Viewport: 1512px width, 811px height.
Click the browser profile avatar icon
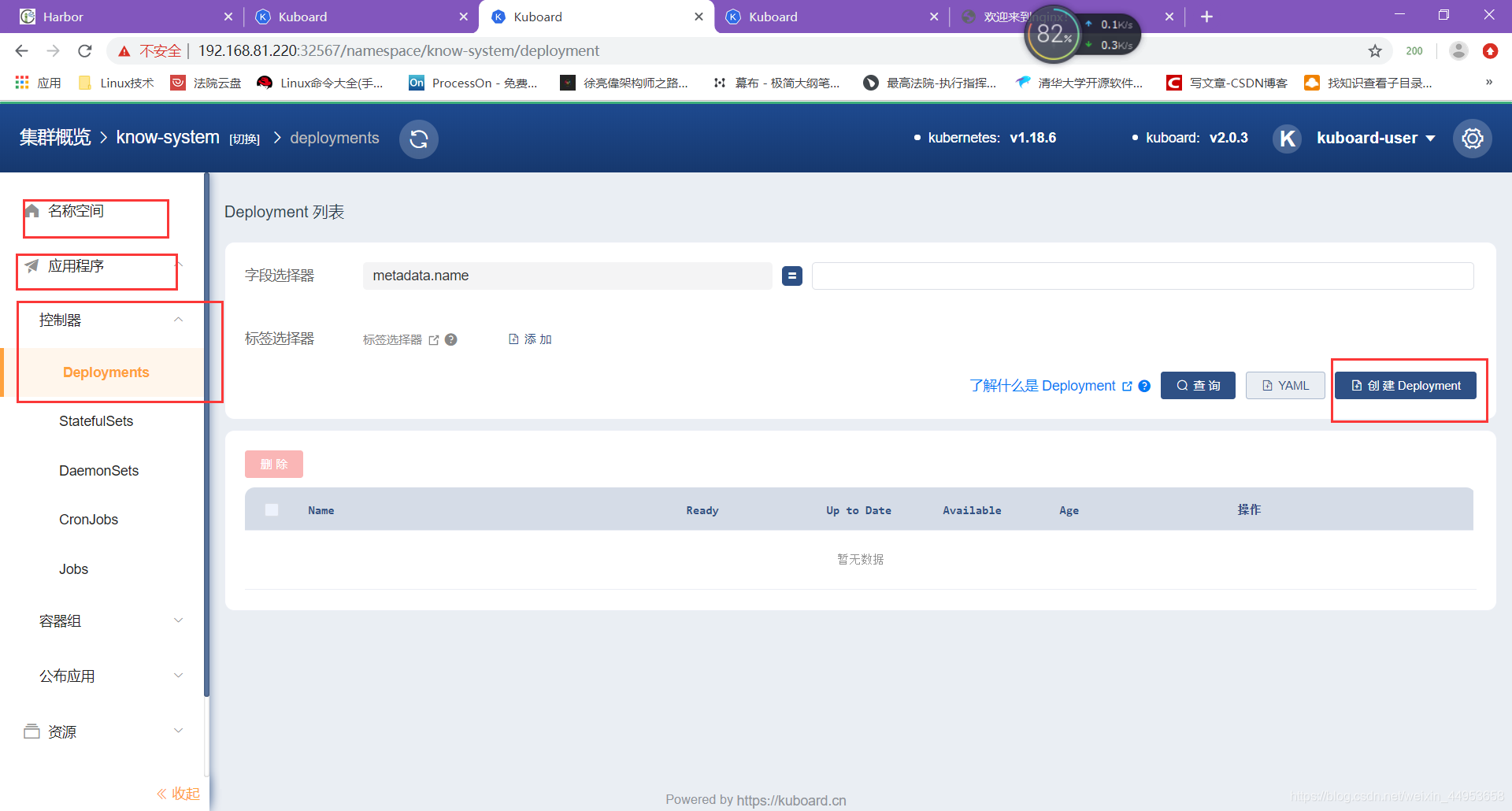pos(1458,51)
